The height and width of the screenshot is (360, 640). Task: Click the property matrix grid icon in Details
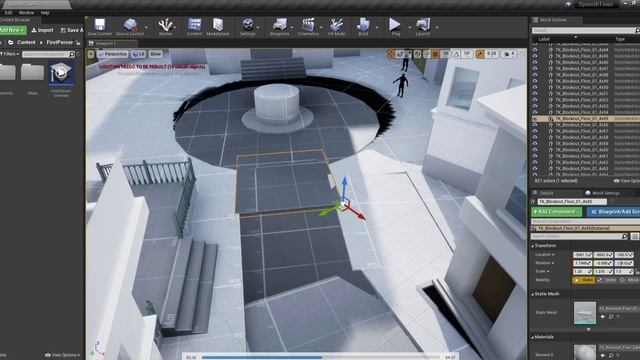(x=635, y=236)
